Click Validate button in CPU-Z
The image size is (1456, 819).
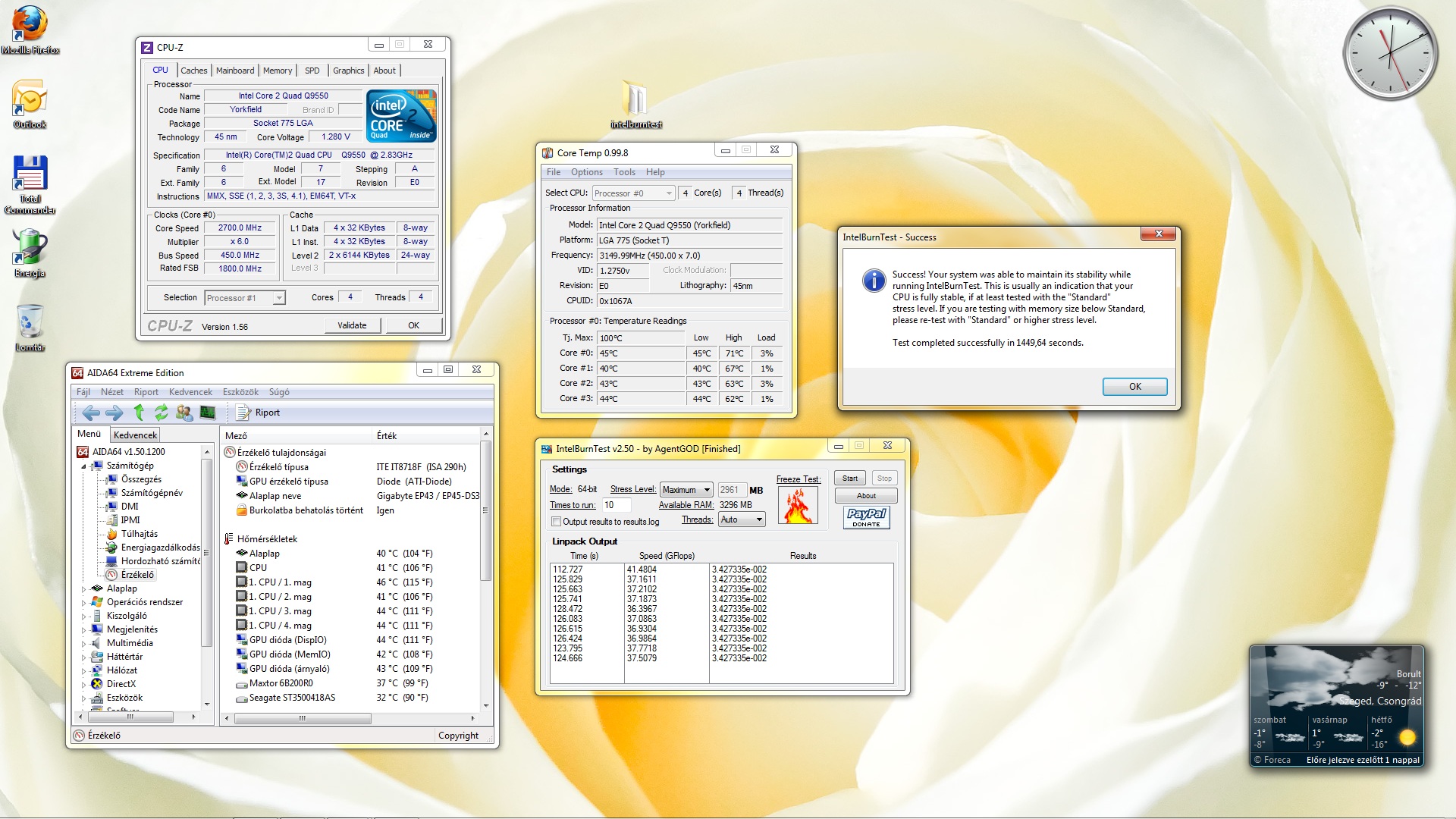pos(352,325)
